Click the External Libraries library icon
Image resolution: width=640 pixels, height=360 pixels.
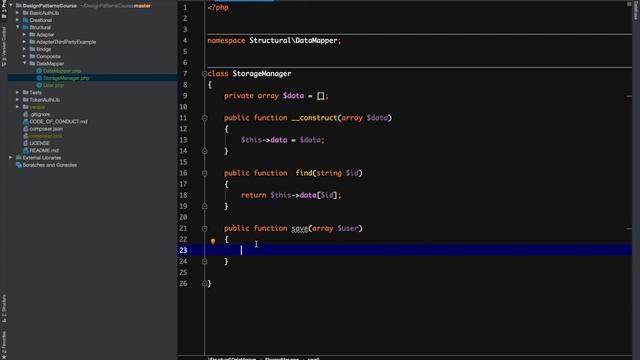[19, 158]
